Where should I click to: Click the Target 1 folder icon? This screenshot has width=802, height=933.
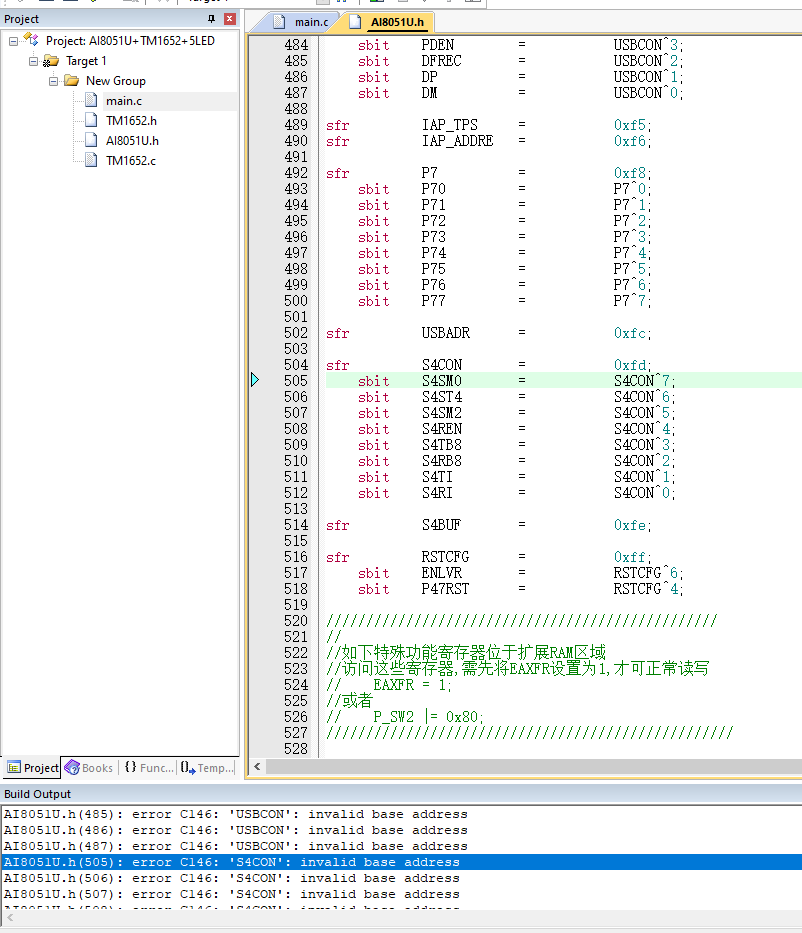coord(51,61)
